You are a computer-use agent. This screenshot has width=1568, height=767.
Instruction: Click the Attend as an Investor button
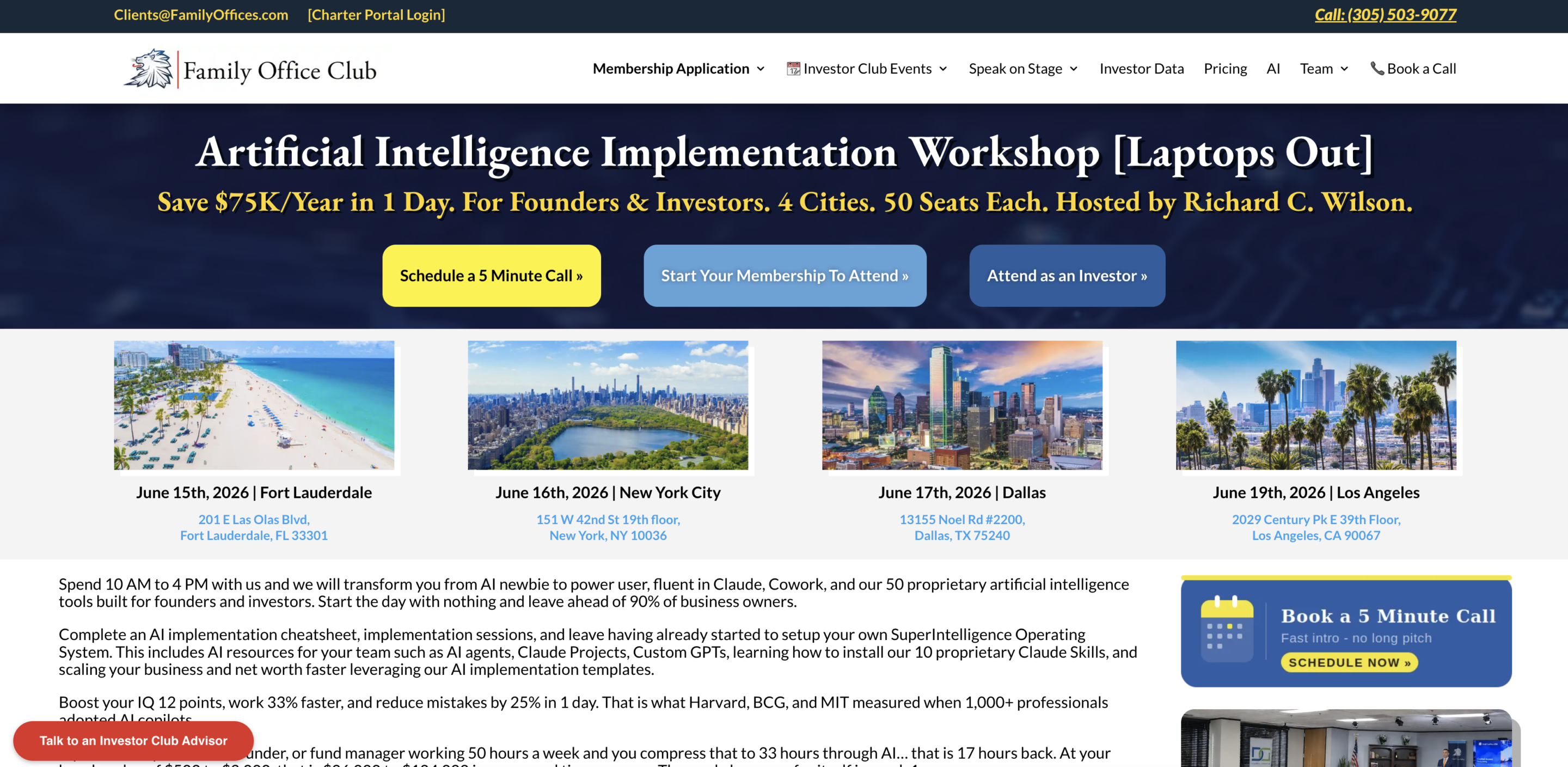(x=1067, y=275)
